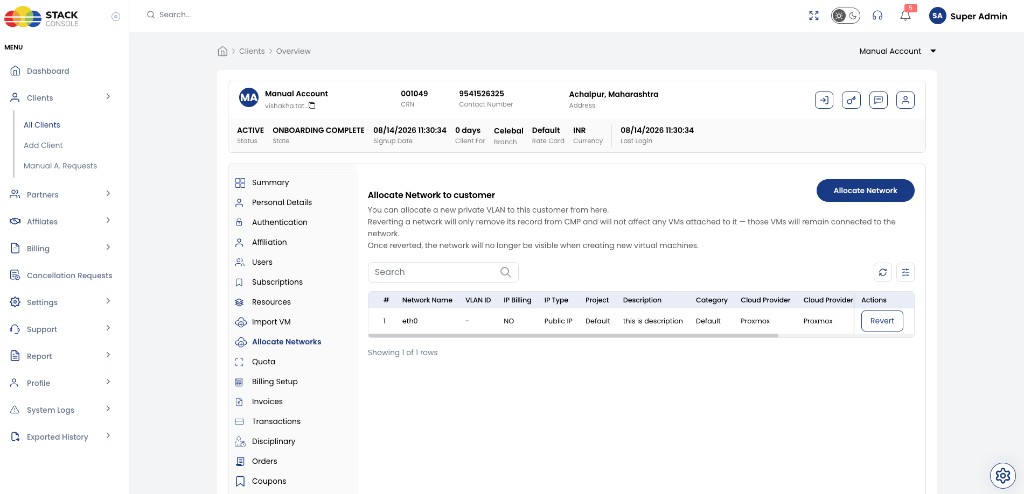Expand the Exported History sidebar menu
1024x494 pixels.
(60, 436)
